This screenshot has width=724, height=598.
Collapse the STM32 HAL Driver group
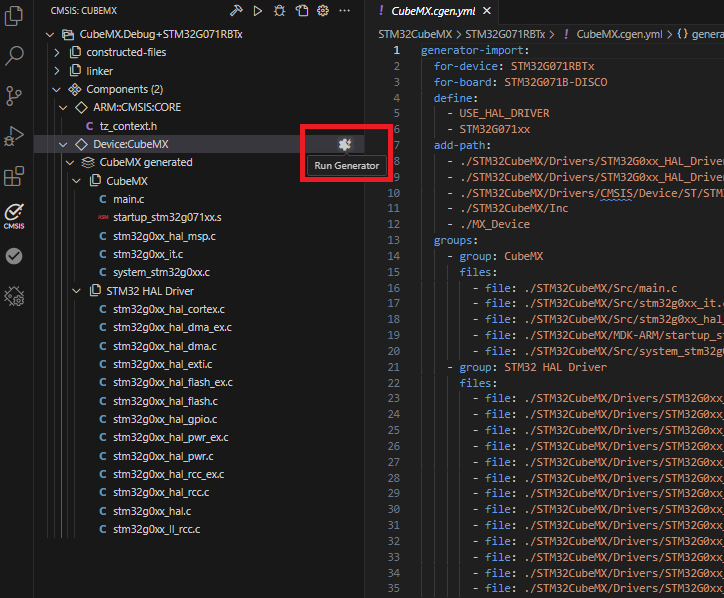(77, 291)
